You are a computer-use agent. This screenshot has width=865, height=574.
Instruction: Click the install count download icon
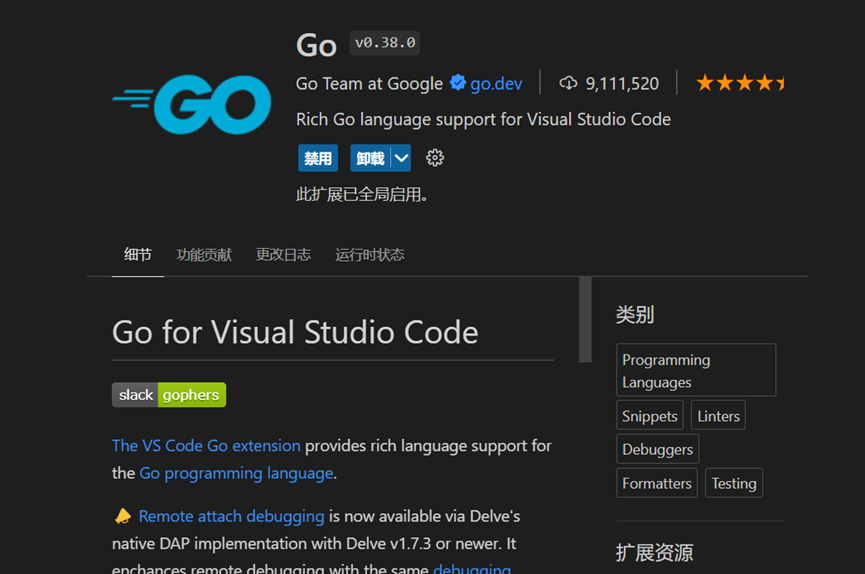point(568,83)
